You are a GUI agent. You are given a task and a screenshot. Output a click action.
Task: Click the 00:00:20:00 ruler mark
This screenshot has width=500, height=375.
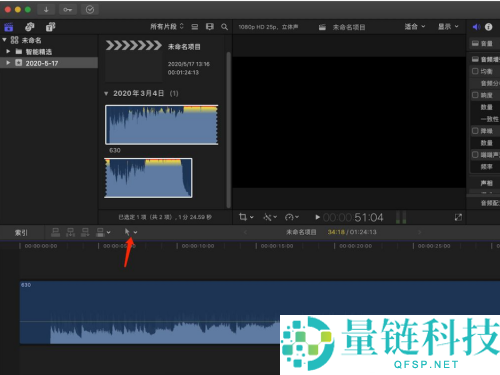point(355,246)
